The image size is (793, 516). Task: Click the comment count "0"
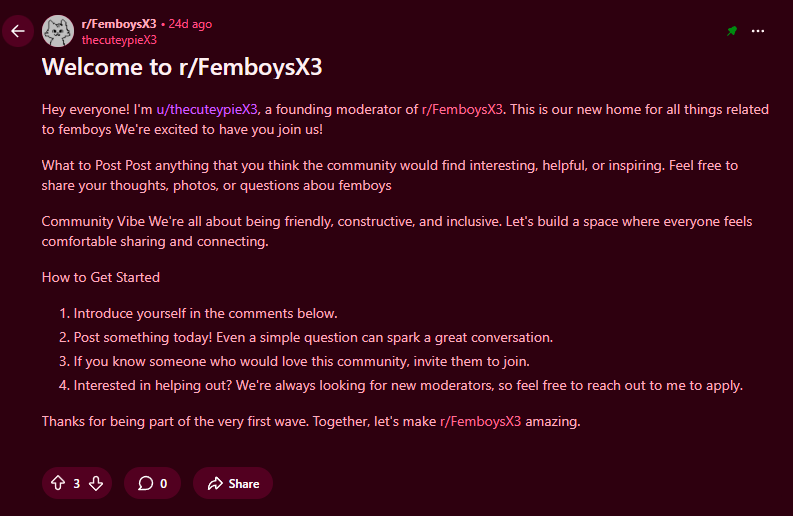(x=163, y=483)
